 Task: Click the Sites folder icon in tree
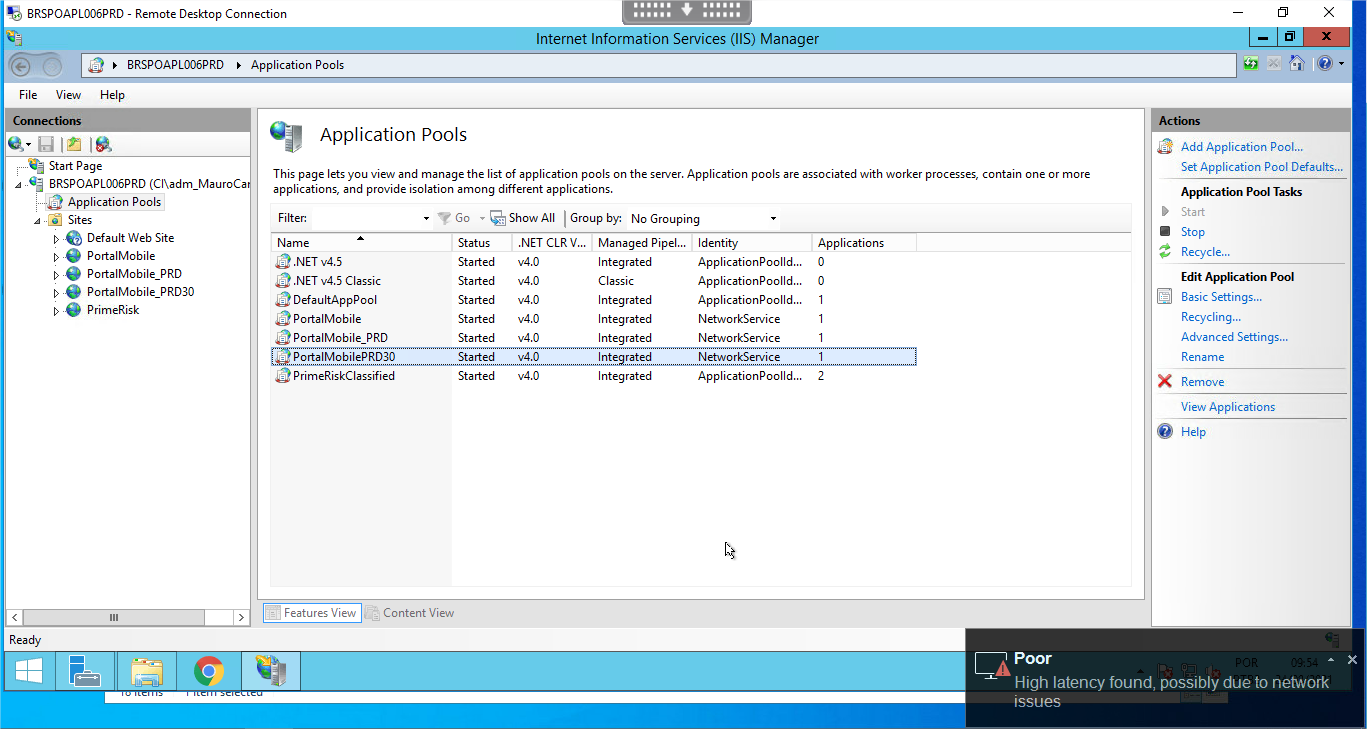55,220
